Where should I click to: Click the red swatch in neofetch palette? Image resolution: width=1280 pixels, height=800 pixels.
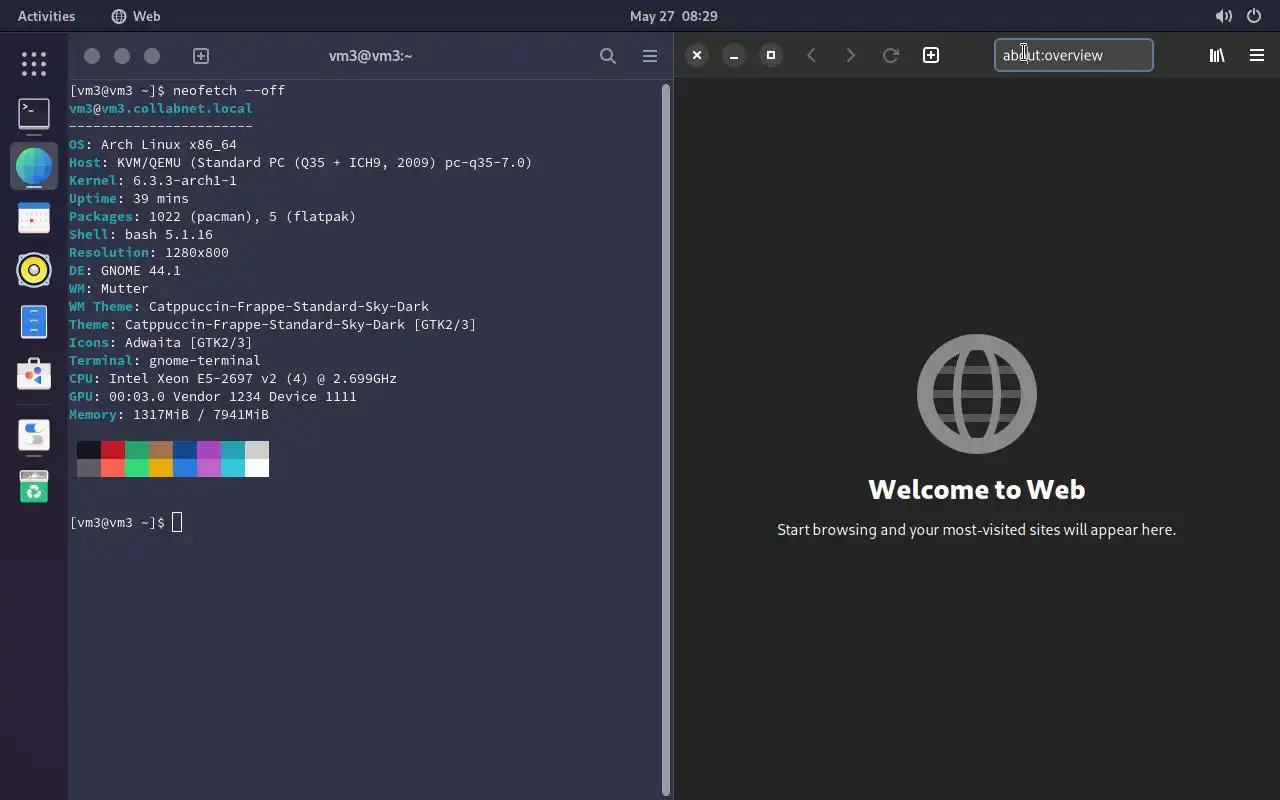(x=113, y=450)
